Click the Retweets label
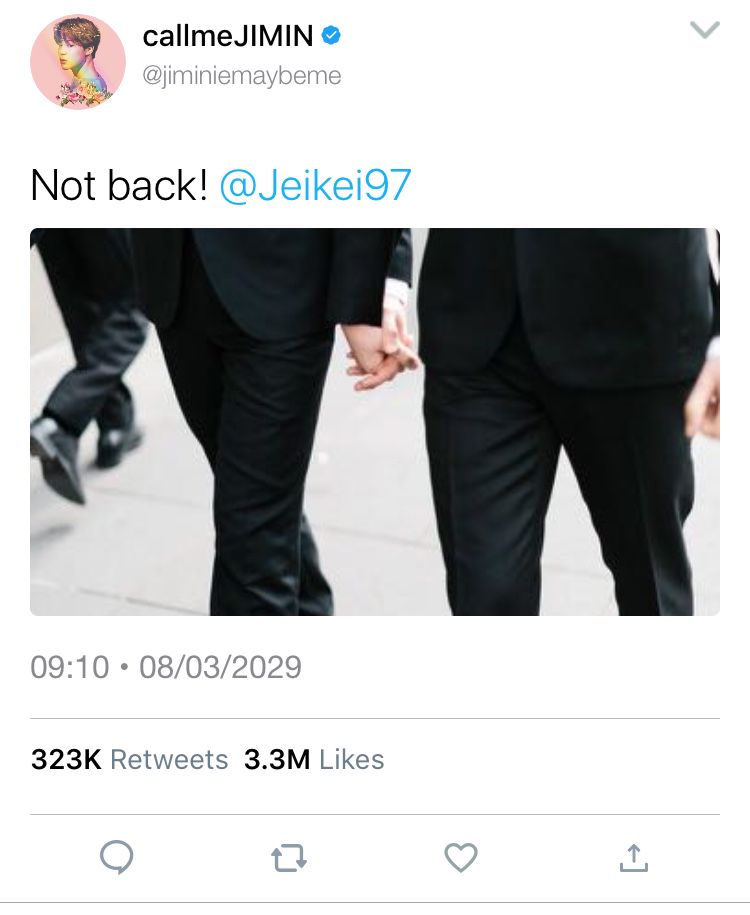 [169, 759]
